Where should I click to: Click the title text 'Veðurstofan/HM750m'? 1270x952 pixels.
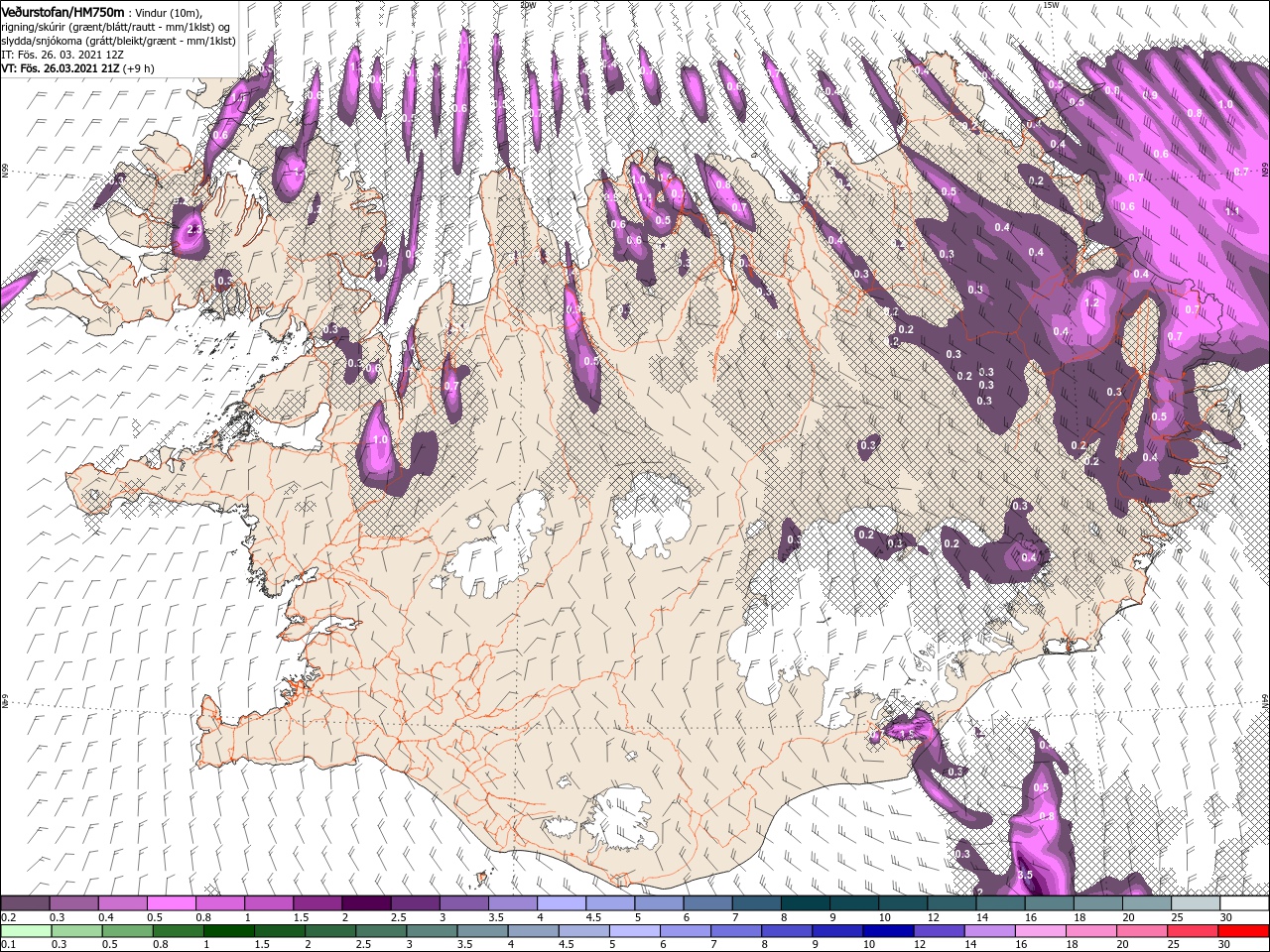63,11
